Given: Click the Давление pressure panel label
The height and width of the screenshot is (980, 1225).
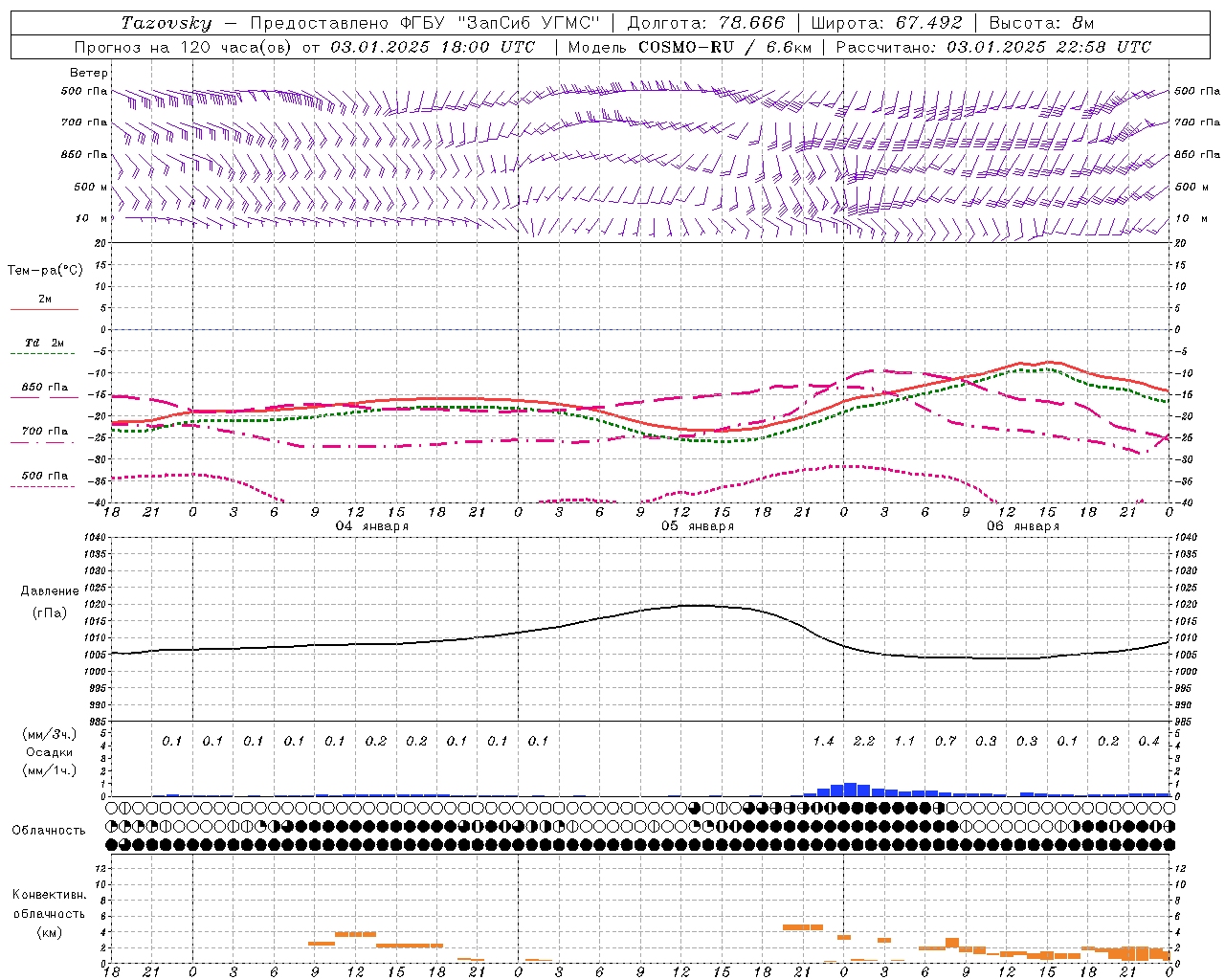Looking at the screenshot, I should (x=50, y=591).
